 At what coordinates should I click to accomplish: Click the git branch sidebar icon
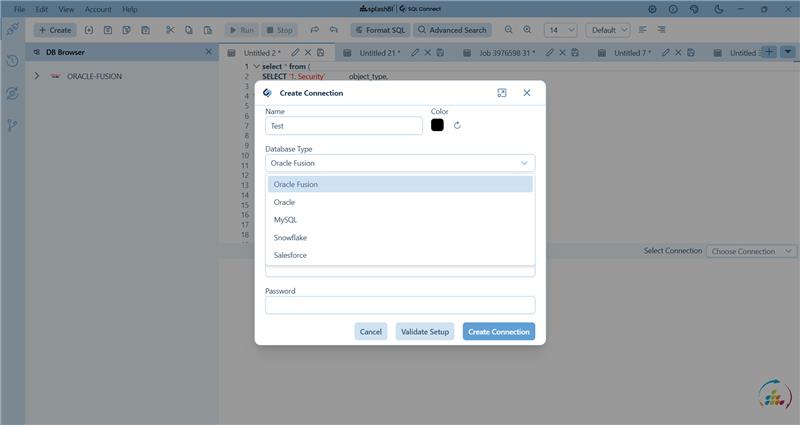click(x=12, y=125)
